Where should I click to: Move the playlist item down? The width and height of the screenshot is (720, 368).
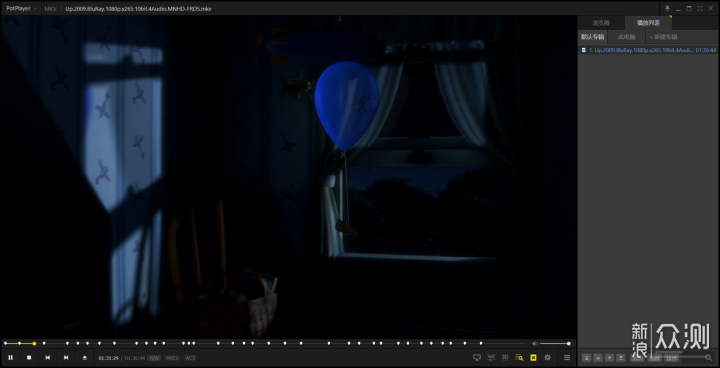(609, 358)
